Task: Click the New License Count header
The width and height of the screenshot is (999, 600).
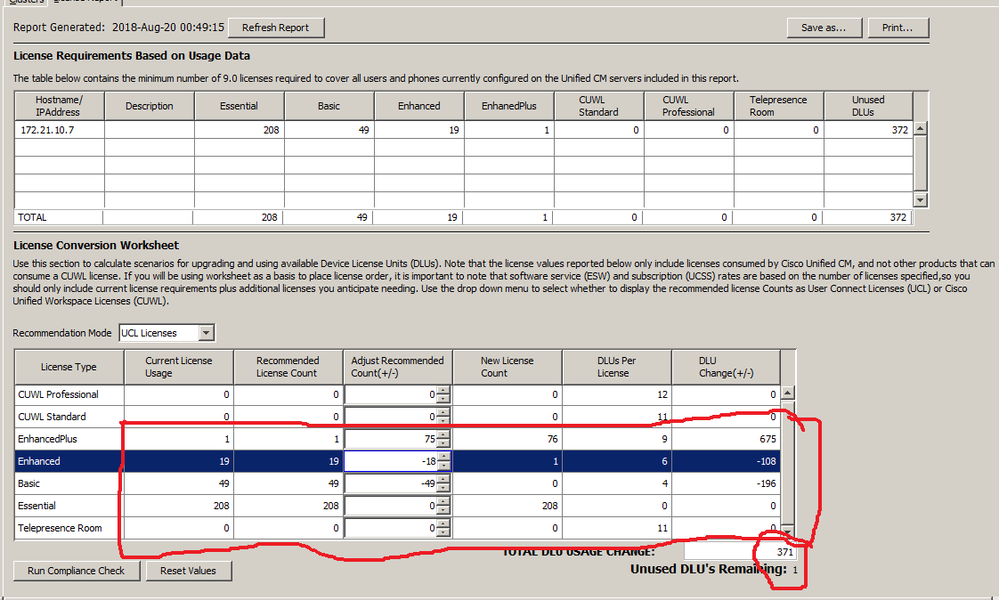Action: [507, 367]
